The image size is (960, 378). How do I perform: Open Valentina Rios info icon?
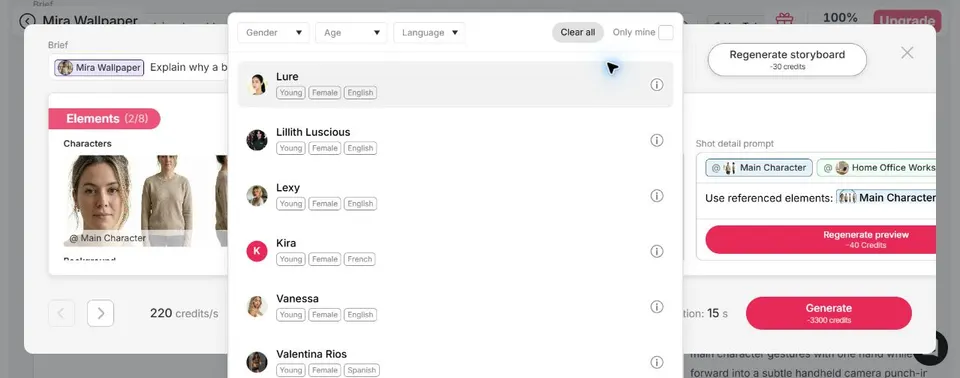(x=656, y=362)
